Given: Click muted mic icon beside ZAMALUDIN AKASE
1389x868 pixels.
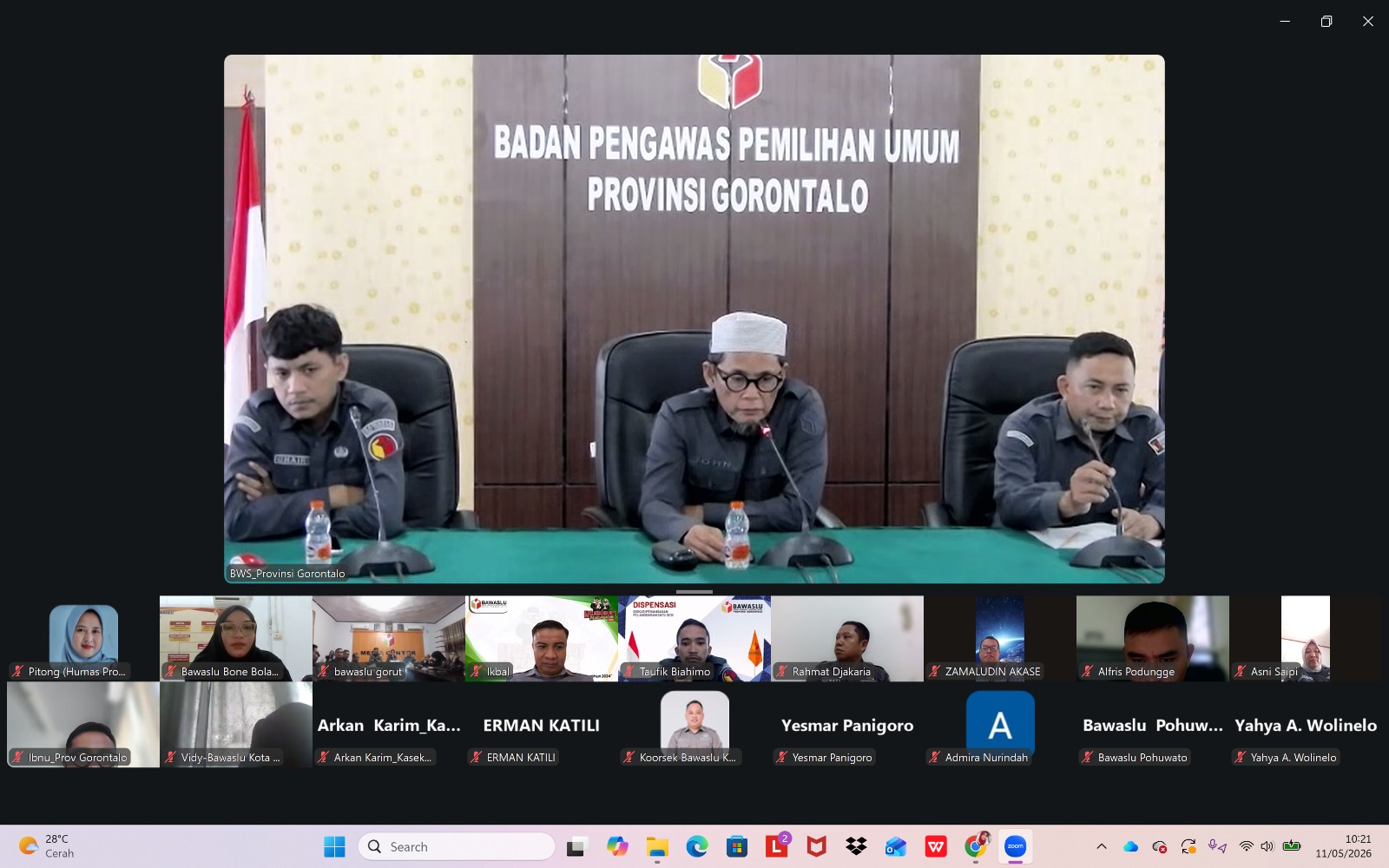Looking at the screenshot, I should (x=934, y=671).
